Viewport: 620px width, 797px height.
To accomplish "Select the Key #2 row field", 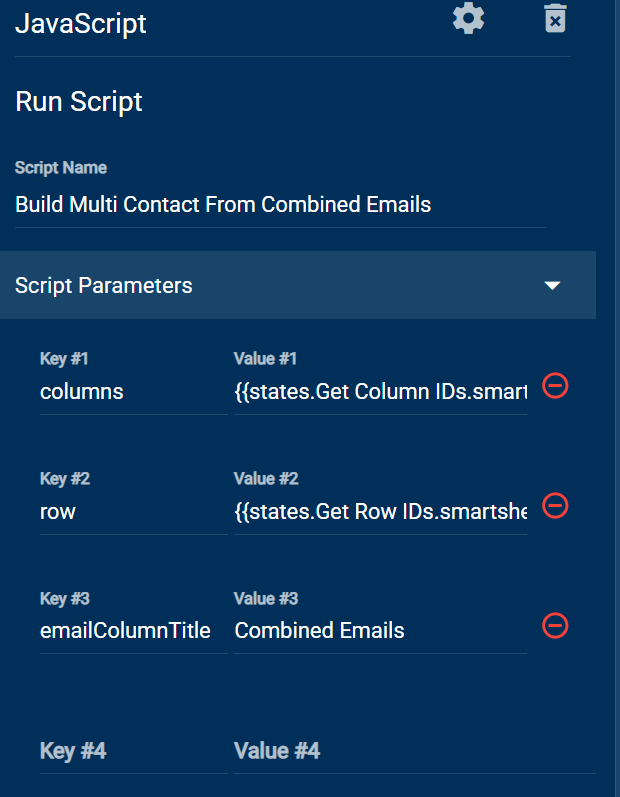I will point(134,511).
